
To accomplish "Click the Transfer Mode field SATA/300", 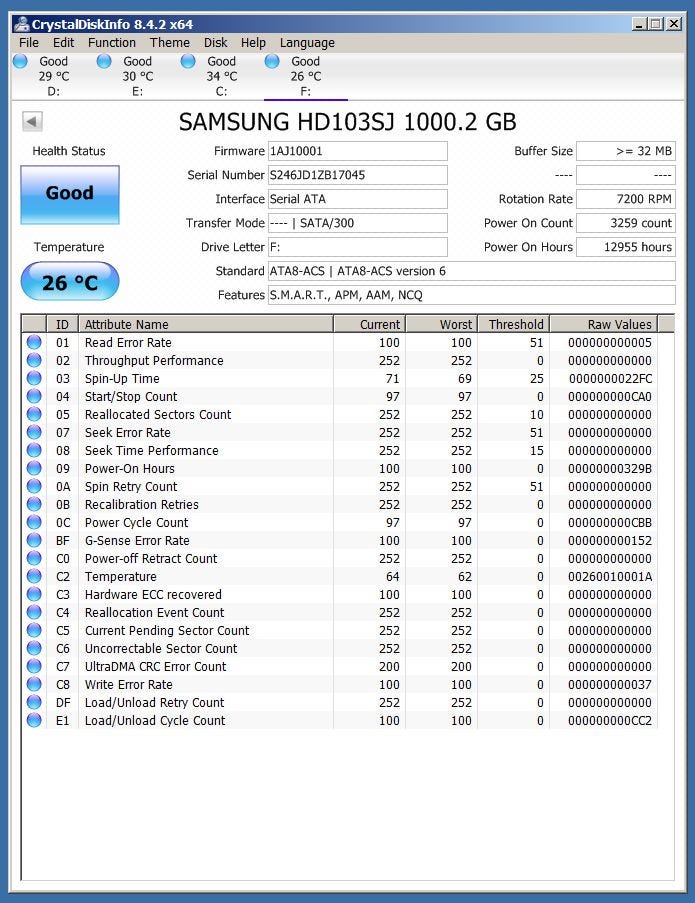I will [358, 223].
